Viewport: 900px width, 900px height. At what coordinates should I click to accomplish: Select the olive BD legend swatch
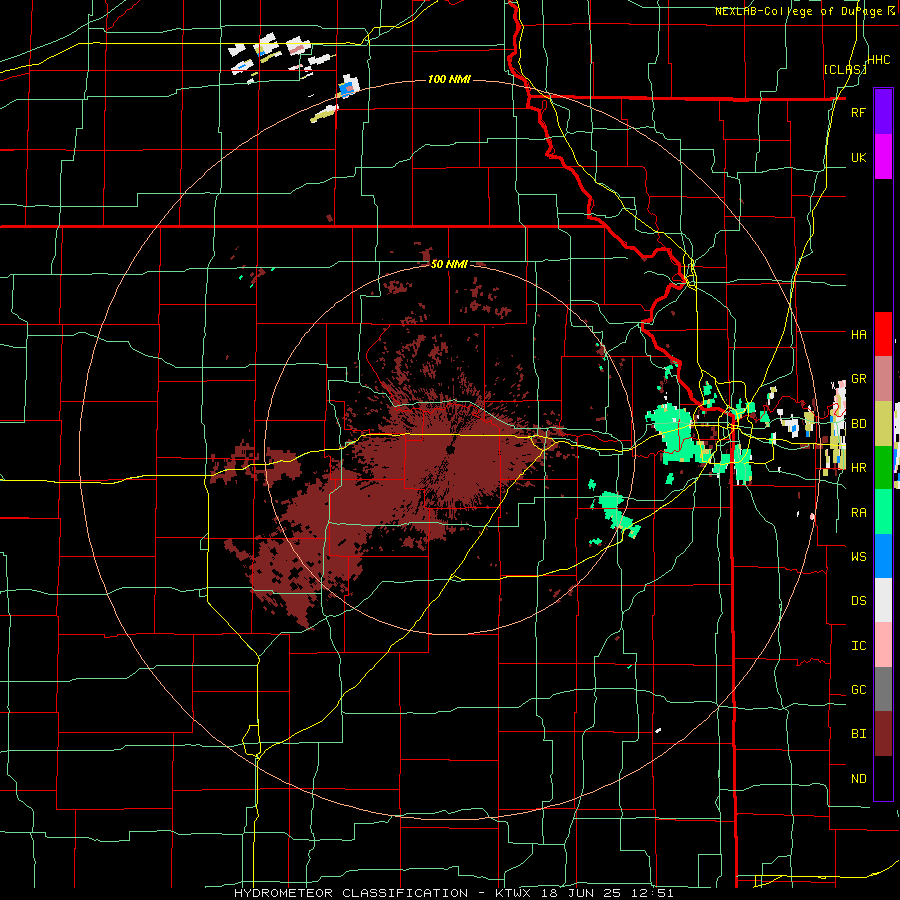click(883, 424)
